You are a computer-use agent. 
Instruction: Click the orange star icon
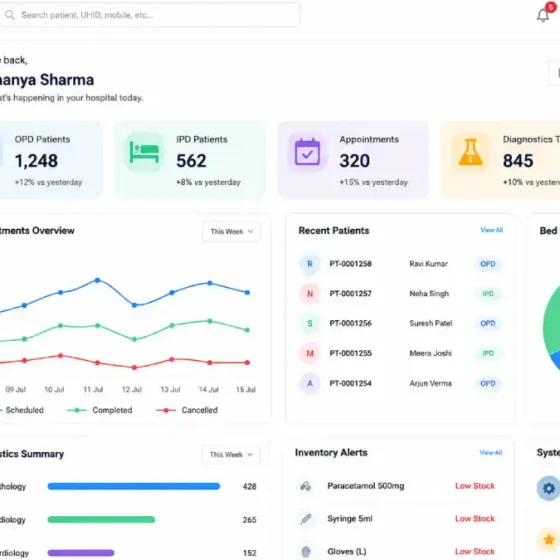[x=549, y=540]
